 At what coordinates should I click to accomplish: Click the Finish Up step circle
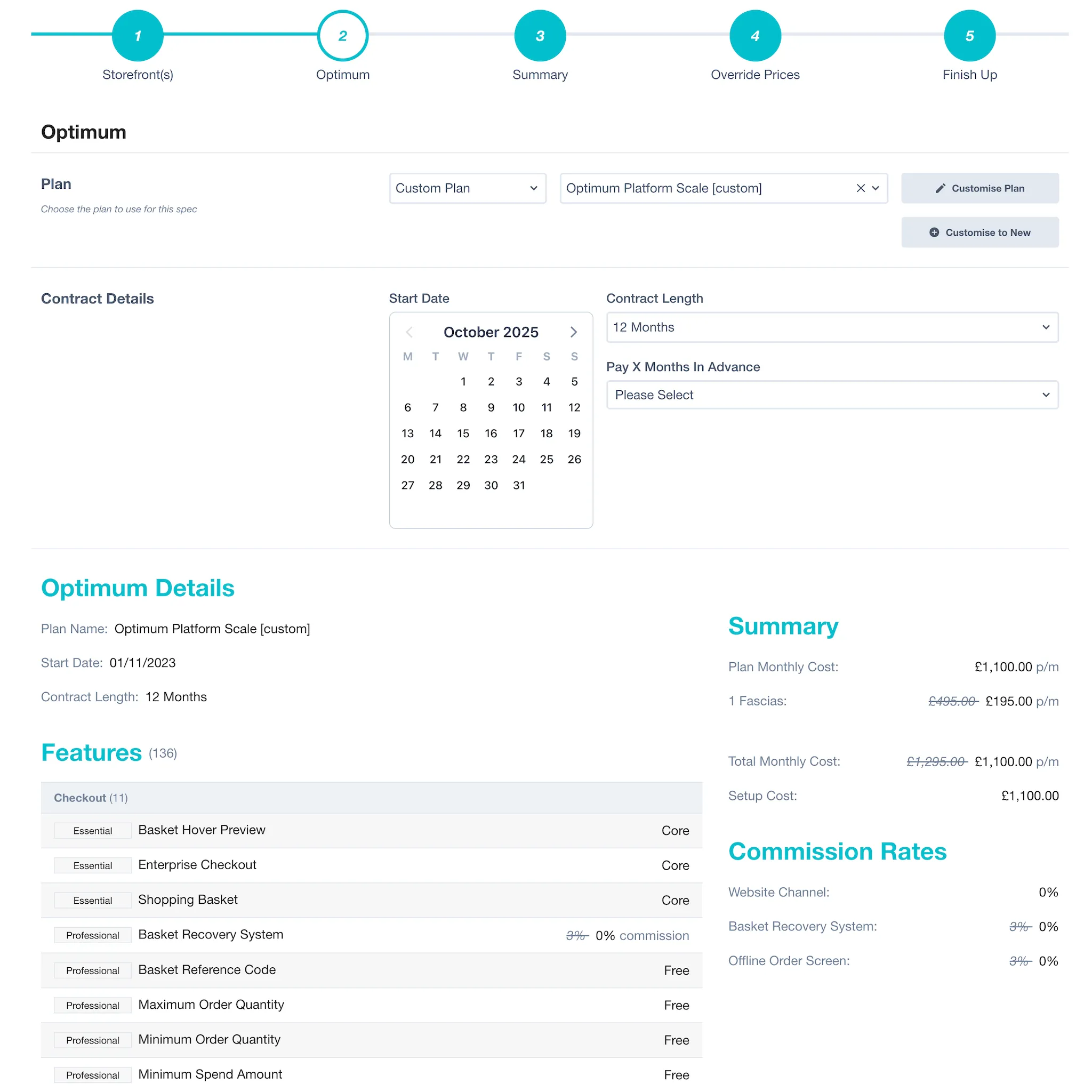[x=969, y=35]
